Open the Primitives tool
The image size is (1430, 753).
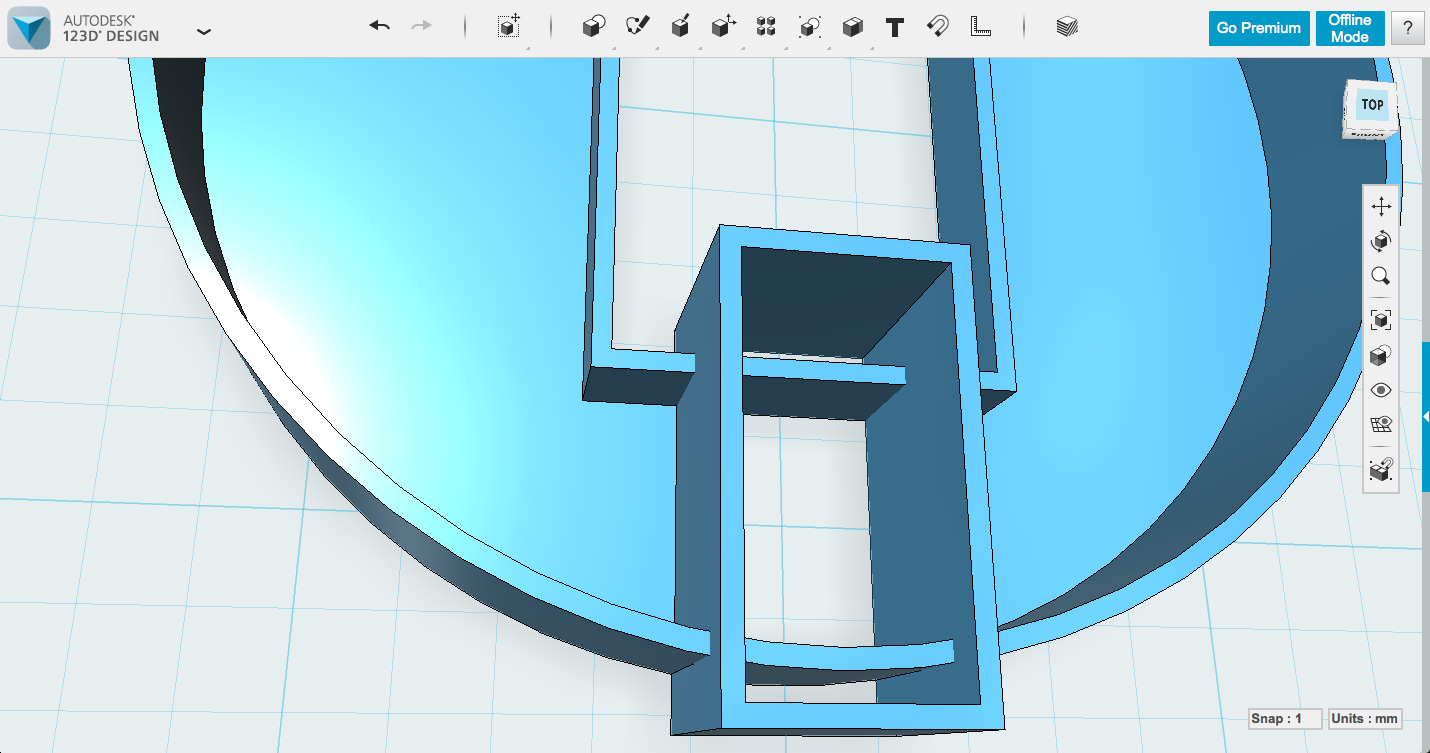point(592,27)
